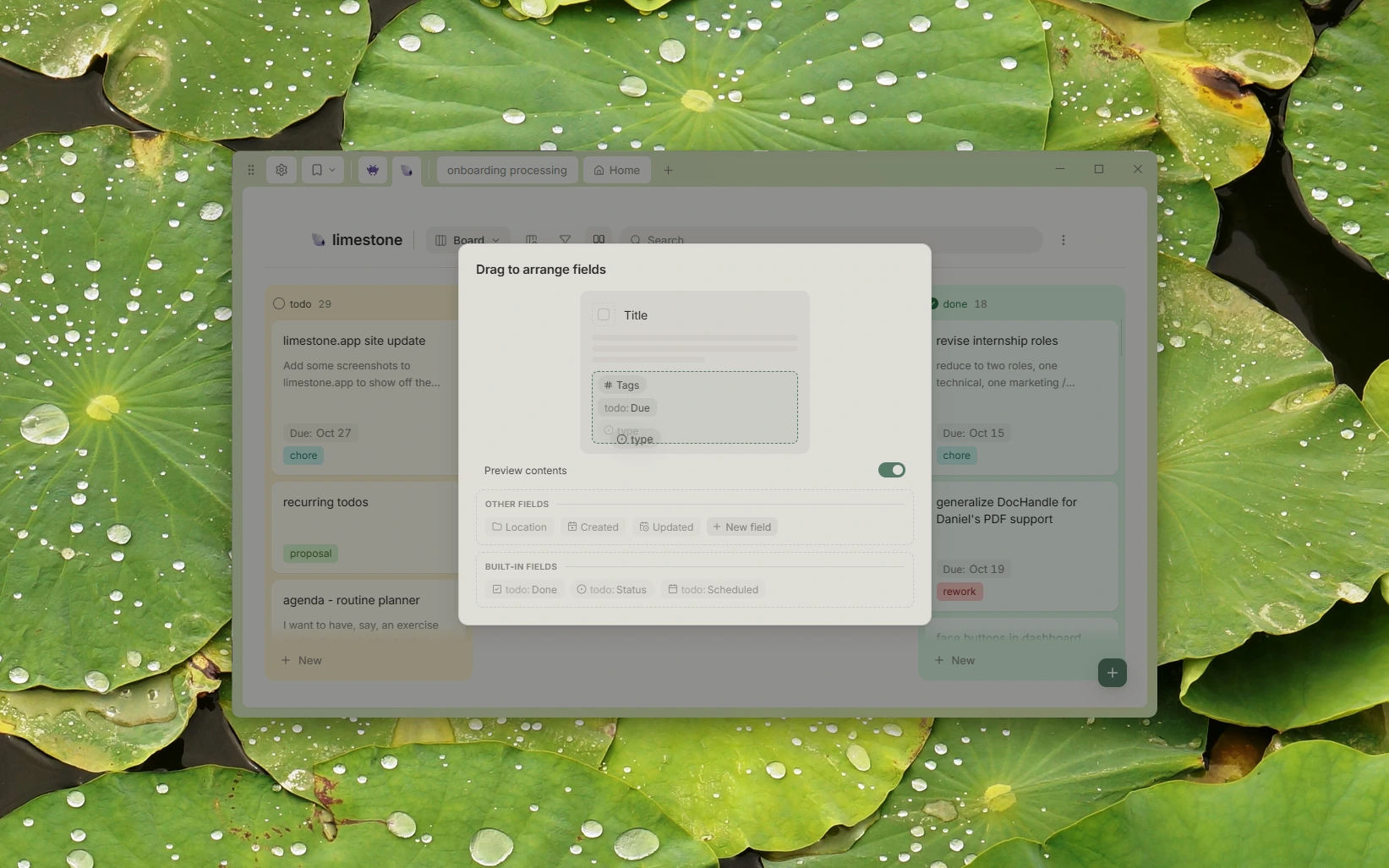The width and height of the screenshot is (1389, 868).
Task: Select the Tags field chip
Action: pyautogui.click(x=622, y=385)
